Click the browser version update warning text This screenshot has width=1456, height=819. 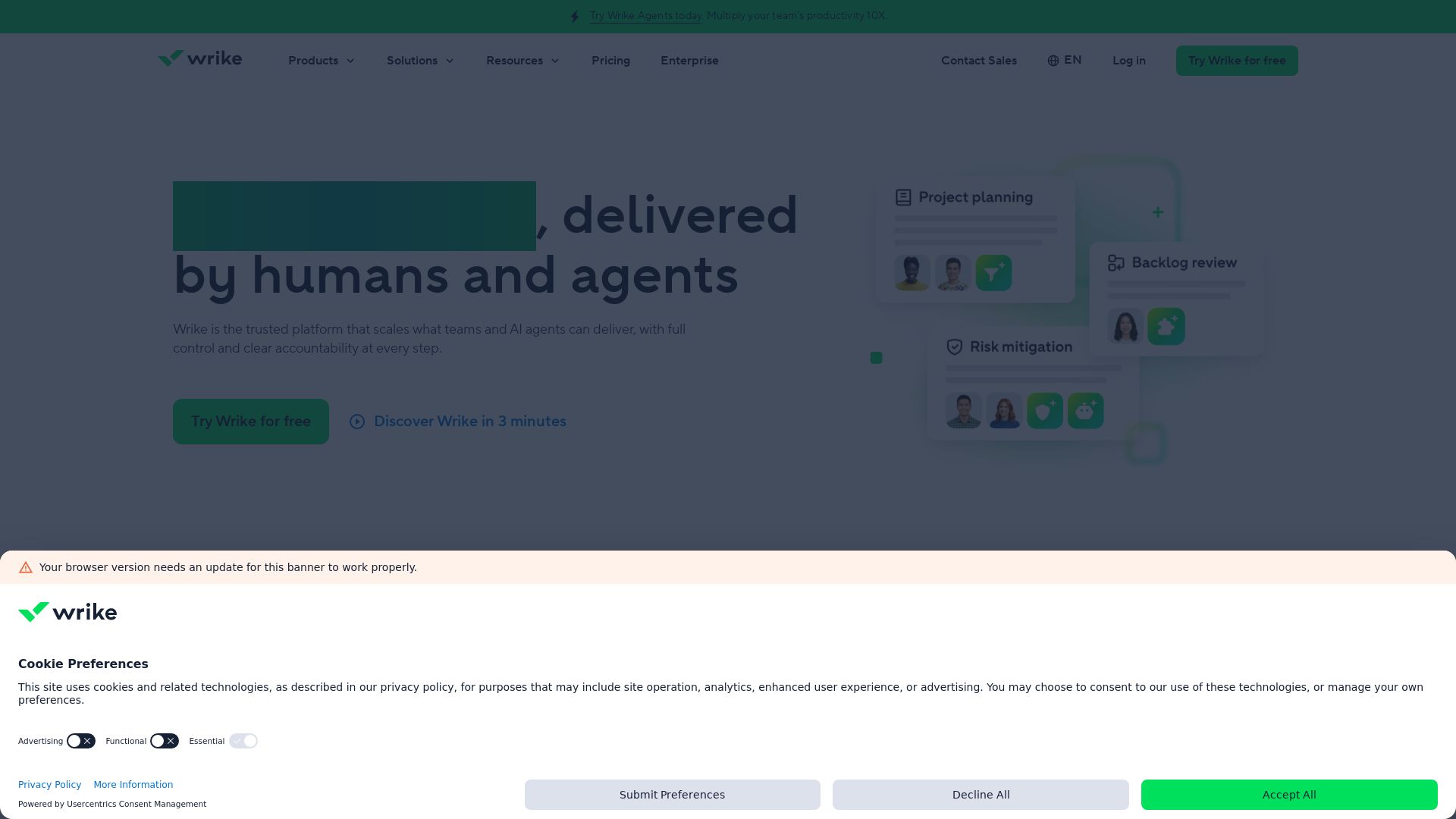coord(228,567)
